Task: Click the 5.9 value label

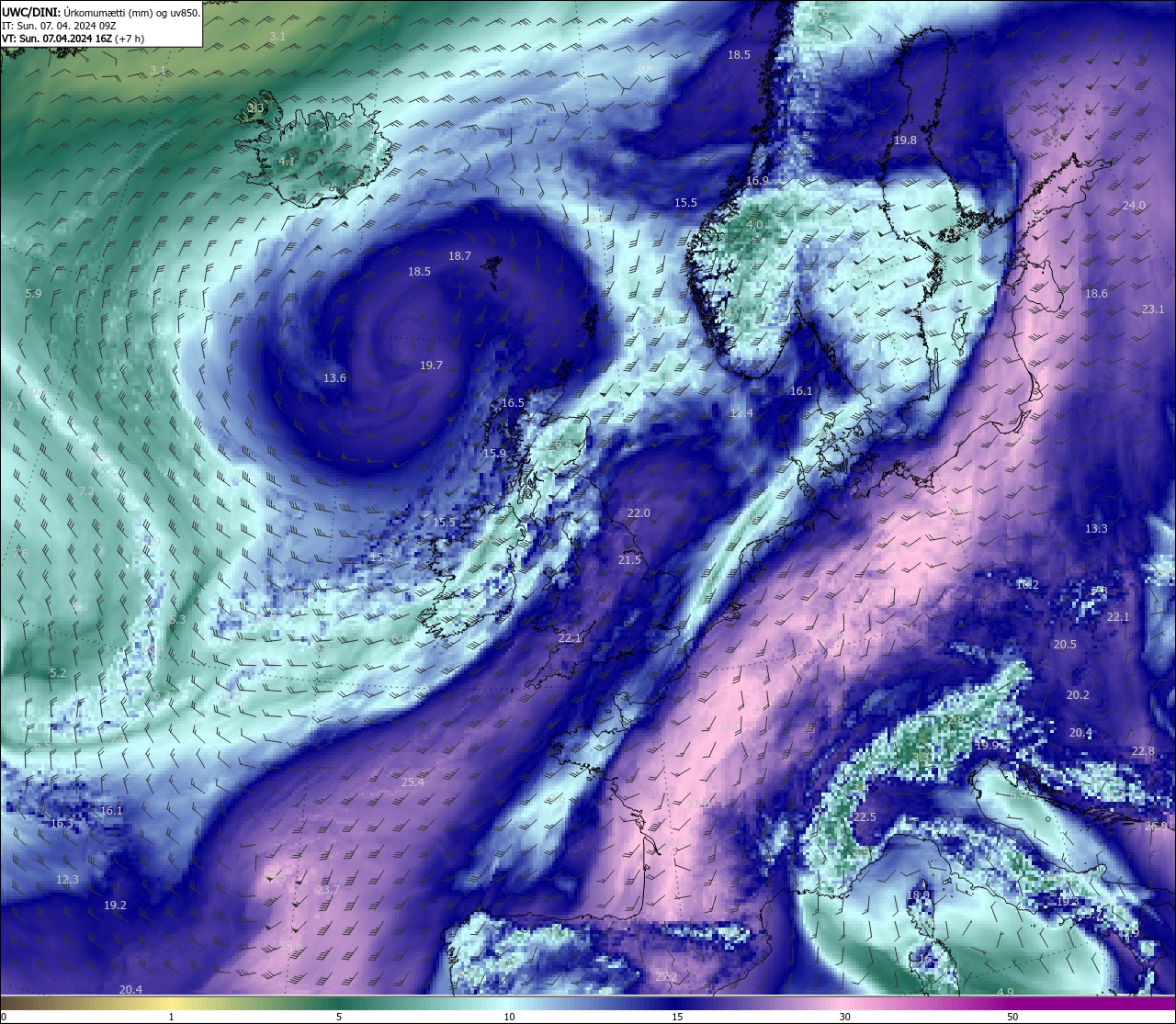Action: (x=33, y=294)
